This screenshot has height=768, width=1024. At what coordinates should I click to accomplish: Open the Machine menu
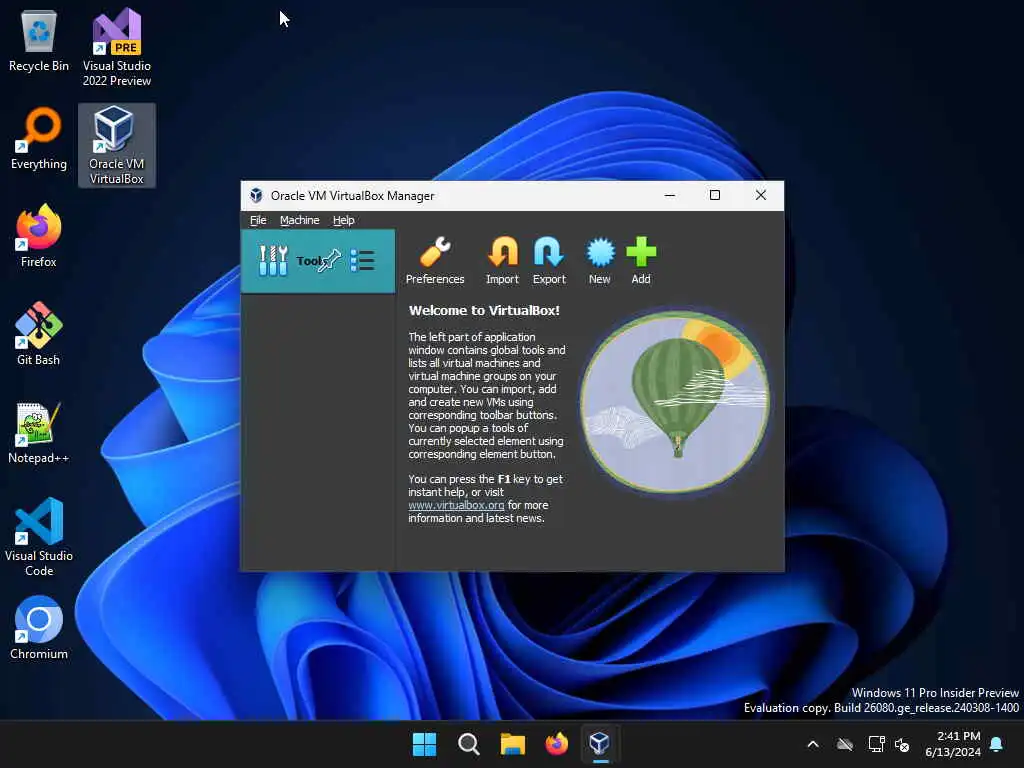[x=300, y=220]
